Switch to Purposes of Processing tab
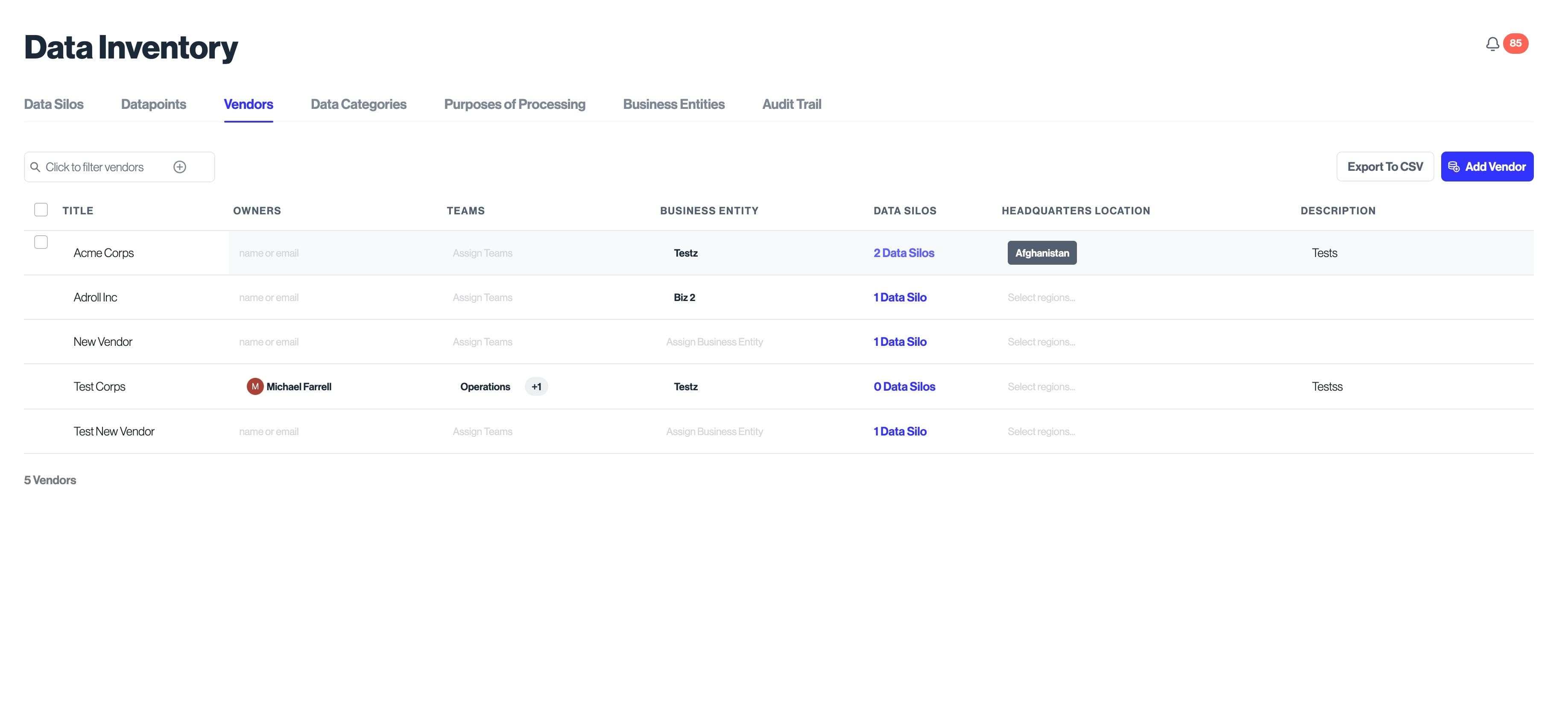1568x719 pixels. (x=515, y=104)
